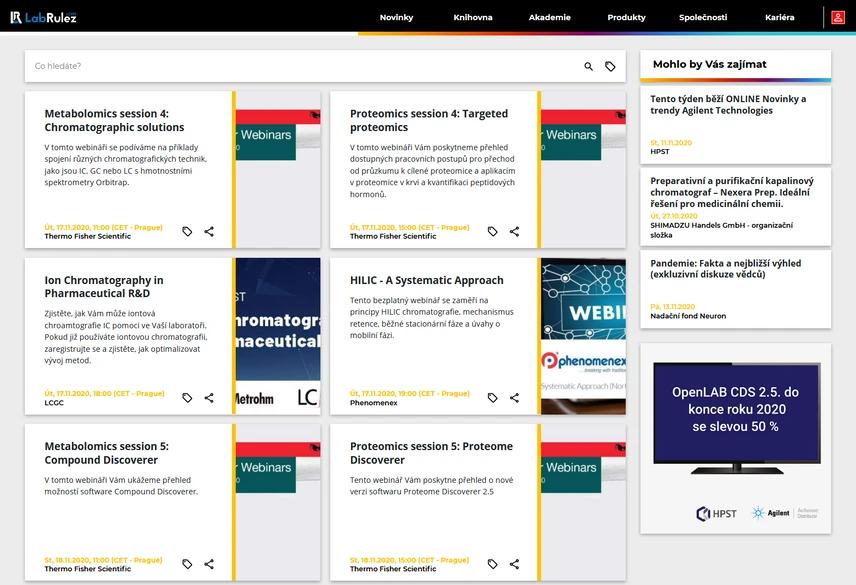Open the Novinky menu

(396, 17)
